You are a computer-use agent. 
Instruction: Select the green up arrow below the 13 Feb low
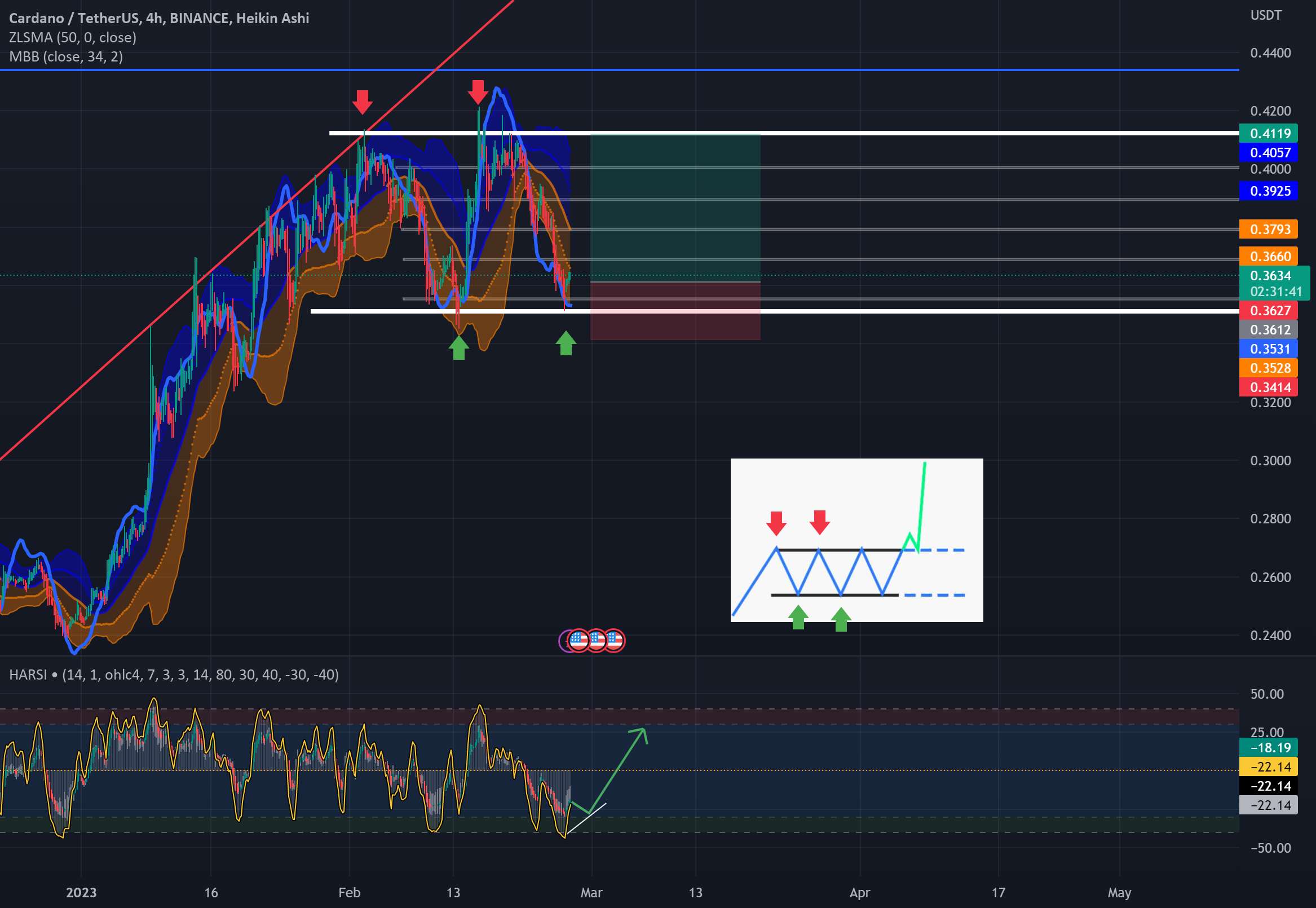[x=458, y=347]
